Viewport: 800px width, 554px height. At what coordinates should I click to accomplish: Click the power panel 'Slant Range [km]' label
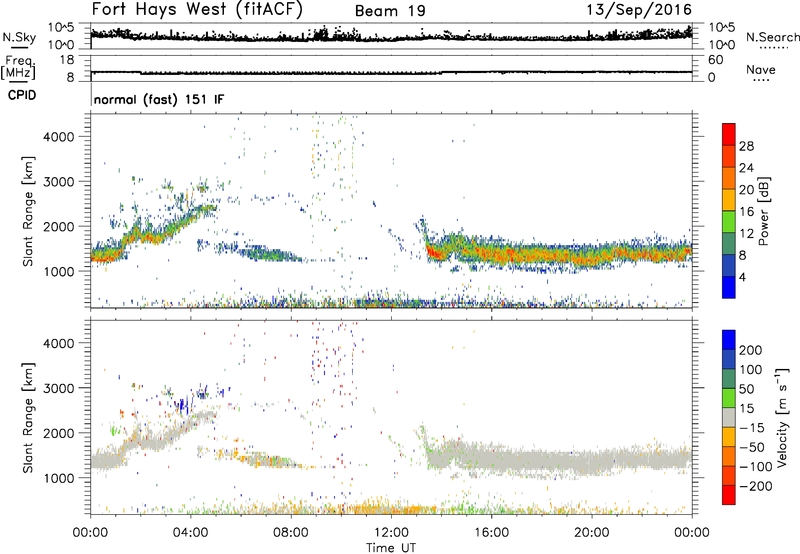pyautogui.click(x=28, y=211)
